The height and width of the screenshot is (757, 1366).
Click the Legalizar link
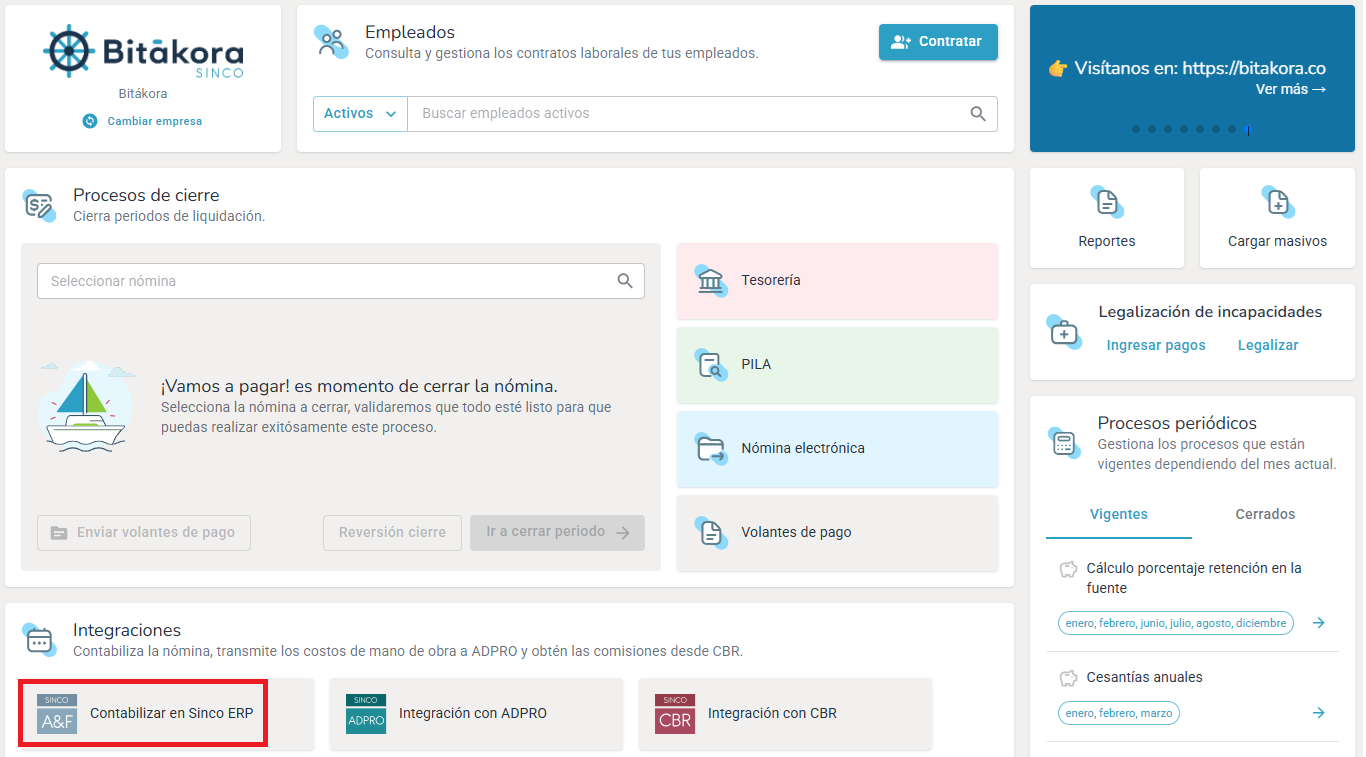1268,345
